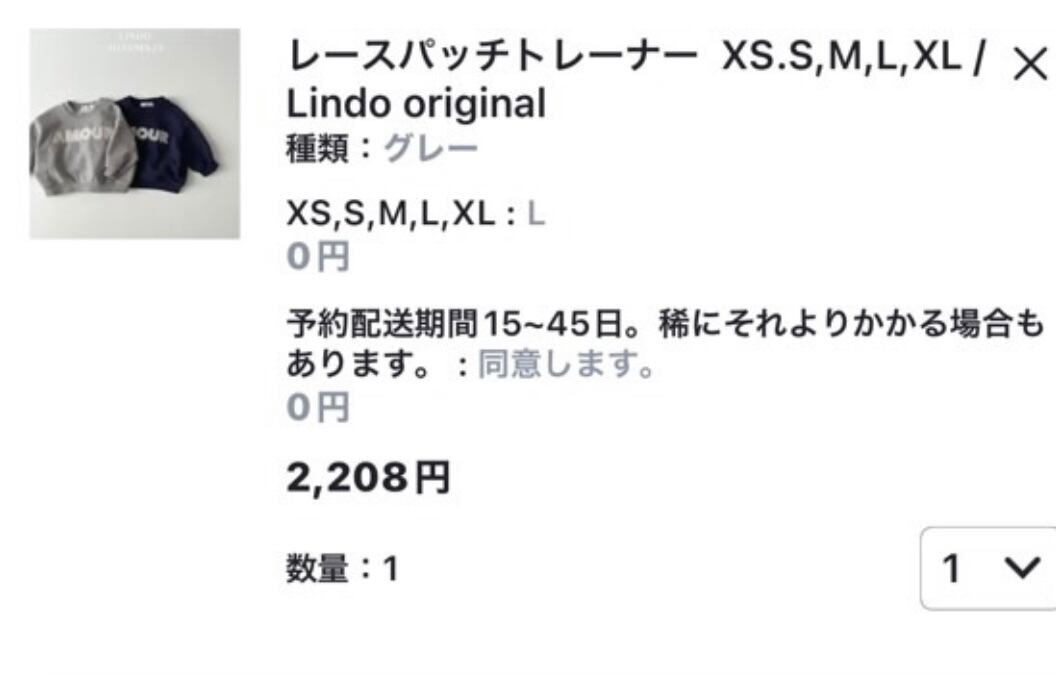Viewport: 1056px width, 675px height.
Task: Open the レースパッチトレーナー product title
Action: point(492,55)
